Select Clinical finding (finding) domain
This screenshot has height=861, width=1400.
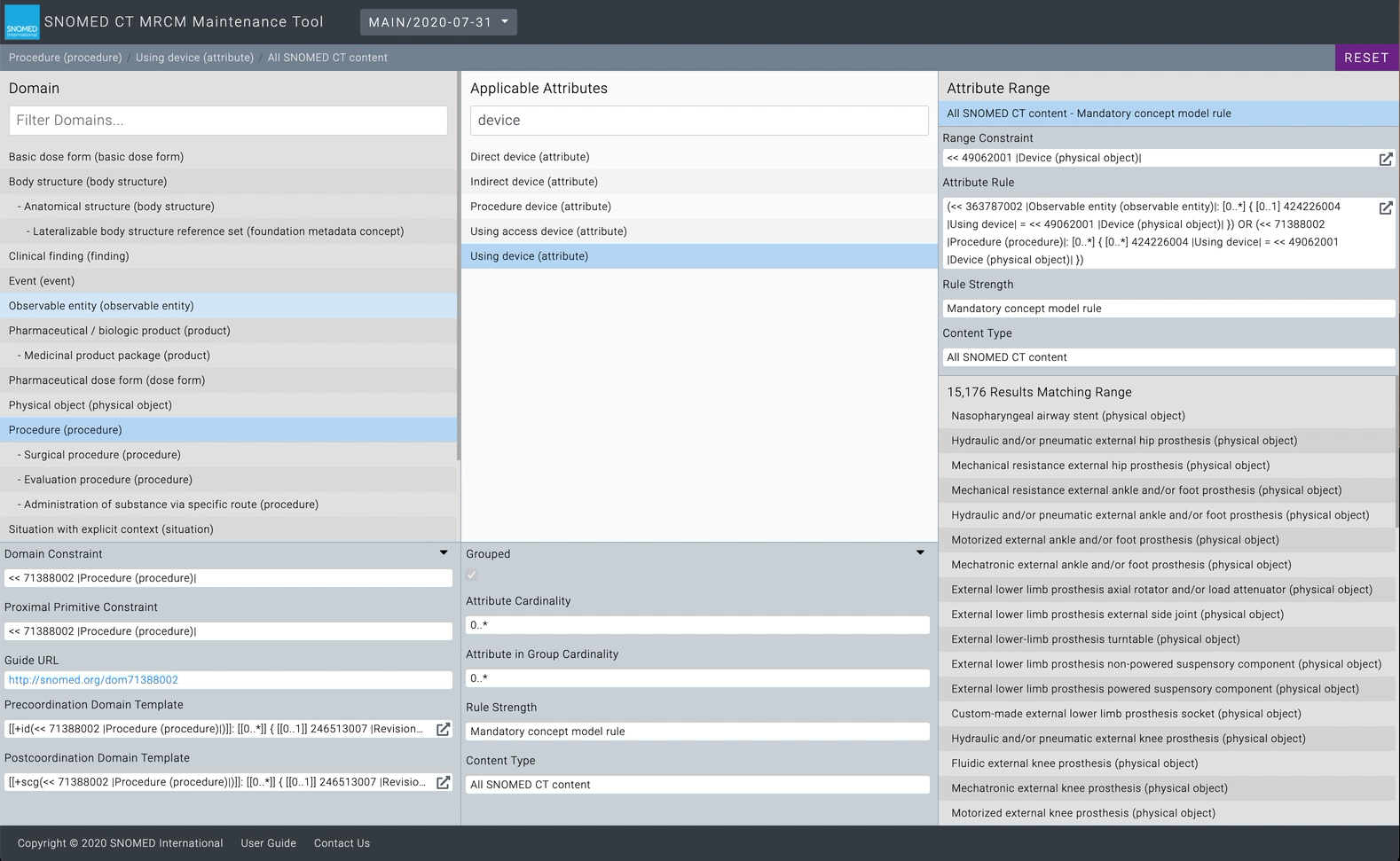[x=228, y=256]
